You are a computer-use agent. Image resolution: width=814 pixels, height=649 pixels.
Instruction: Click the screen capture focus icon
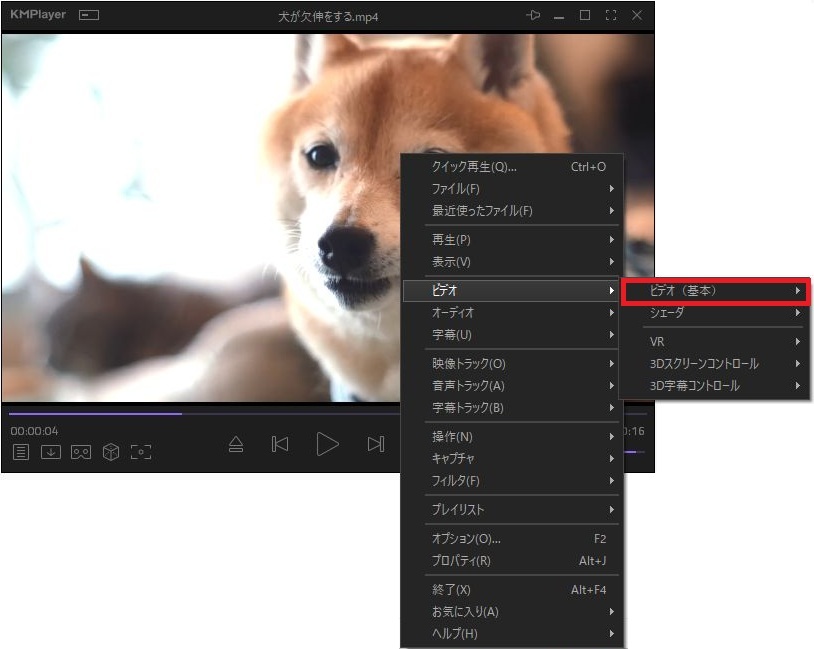pos(141,452)
